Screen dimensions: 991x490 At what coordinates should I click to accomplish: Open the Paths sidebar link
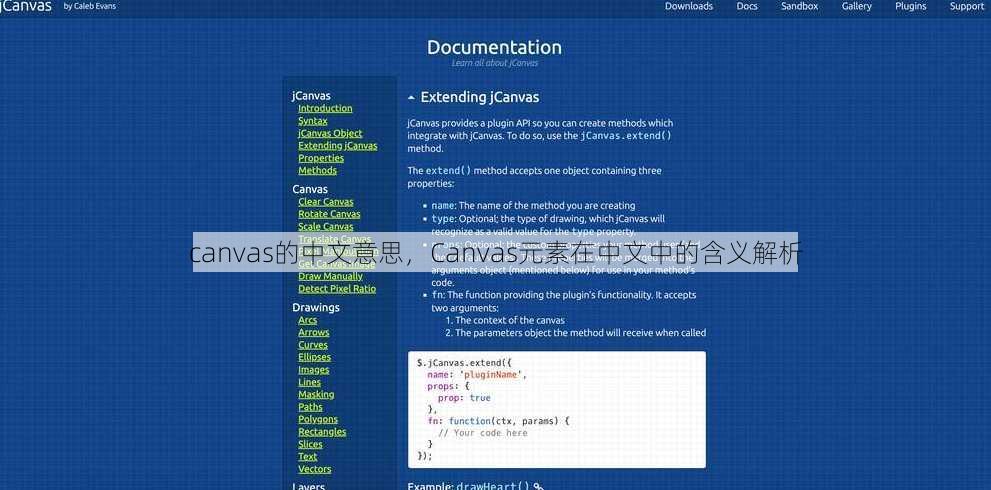(310, 407)
